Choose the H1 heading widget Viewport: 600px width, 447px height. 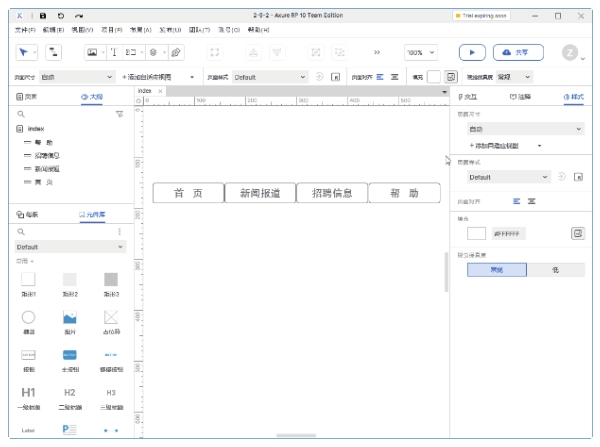(x=28, y=392)
